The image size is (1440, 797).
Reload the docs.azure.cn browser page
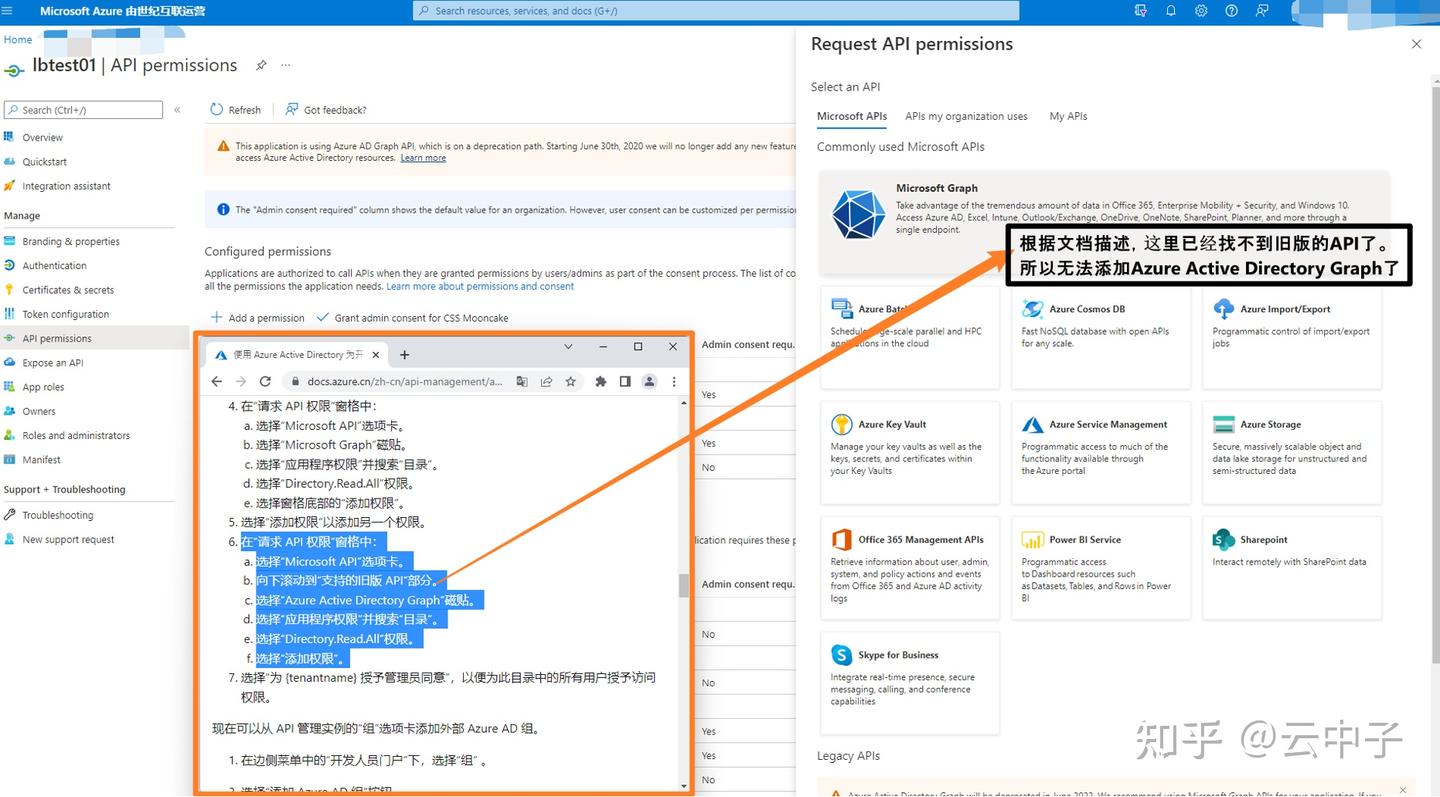click(265, 381)
